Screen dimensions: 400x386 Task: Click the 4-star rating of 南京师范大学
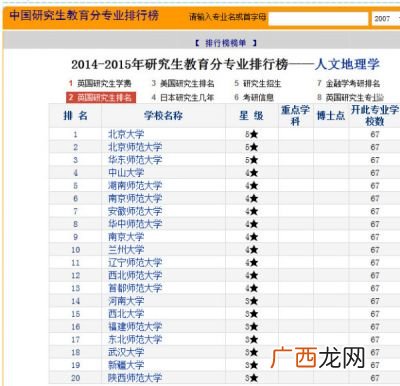pos(252,198)
